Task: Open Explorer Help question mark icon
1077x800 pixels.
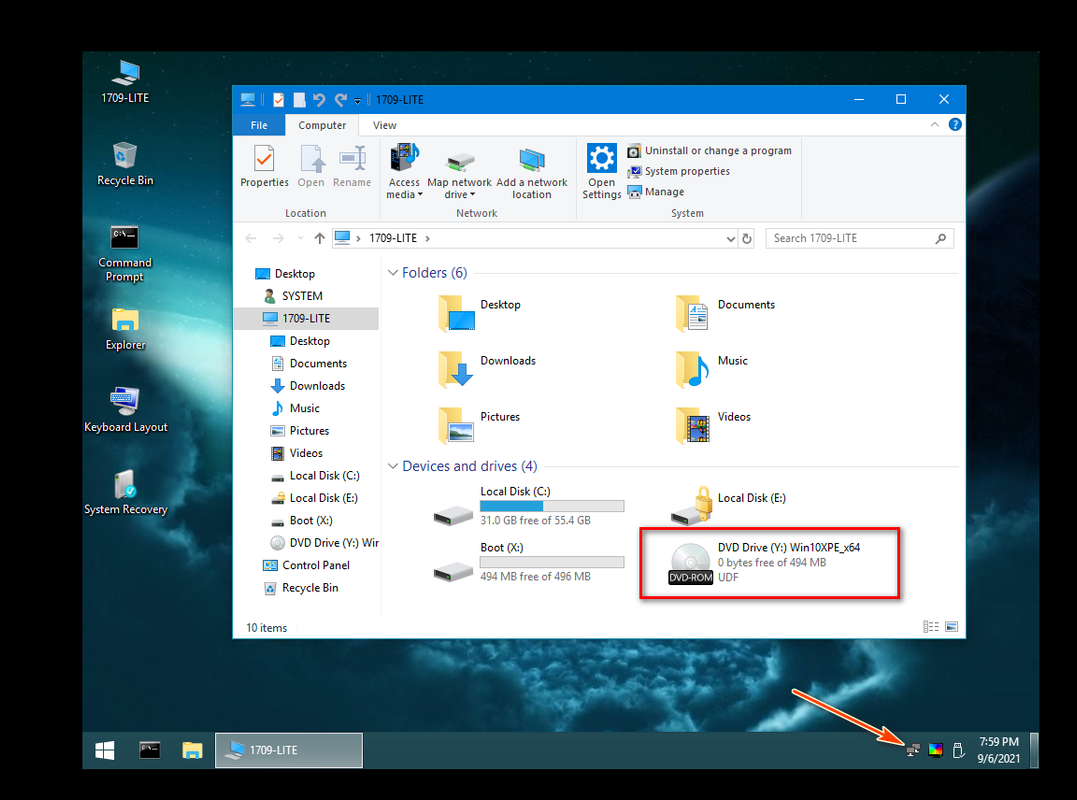Action: tap(955, 124)
